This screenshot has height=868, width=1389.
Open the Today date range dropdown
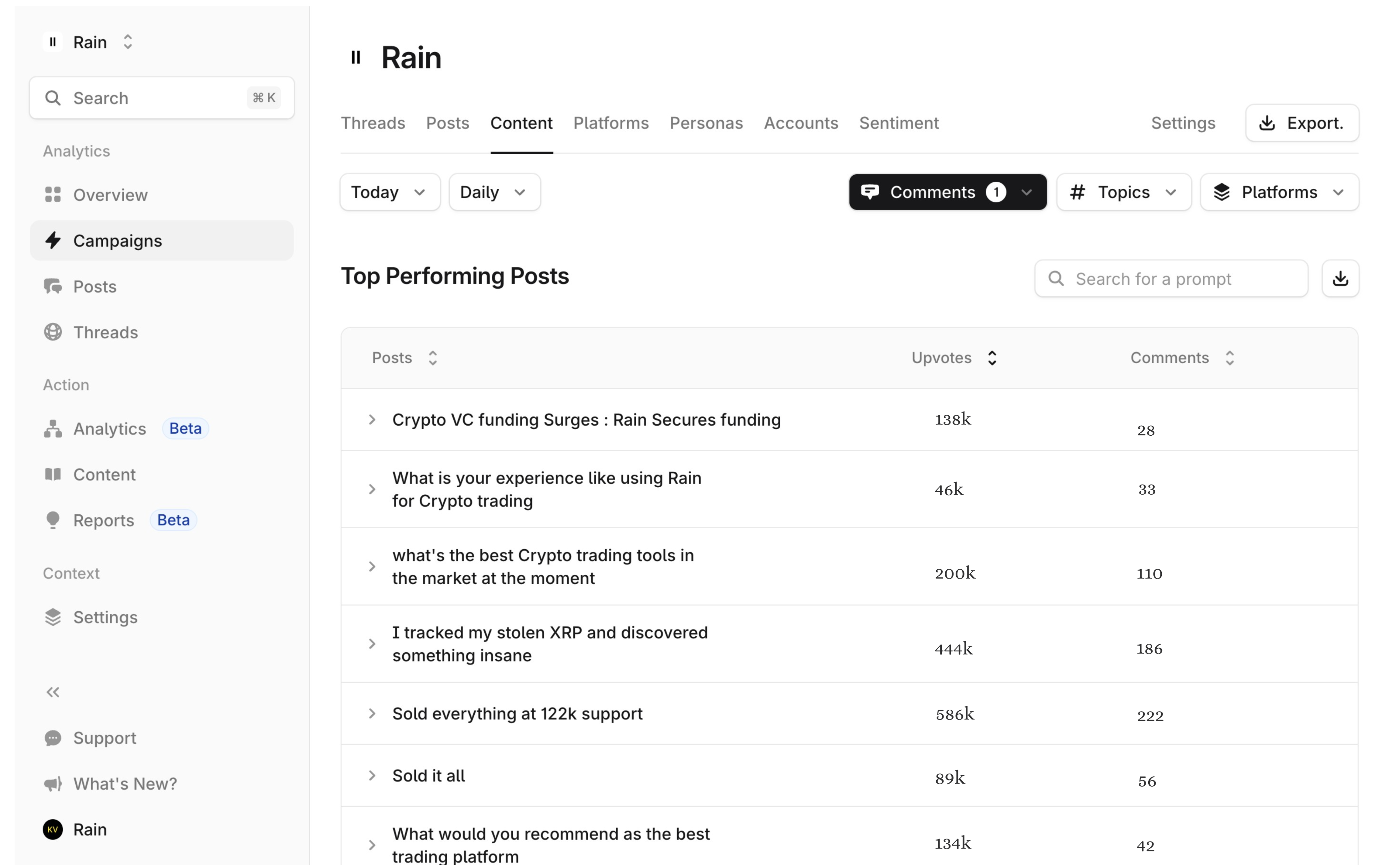(389, 192)
